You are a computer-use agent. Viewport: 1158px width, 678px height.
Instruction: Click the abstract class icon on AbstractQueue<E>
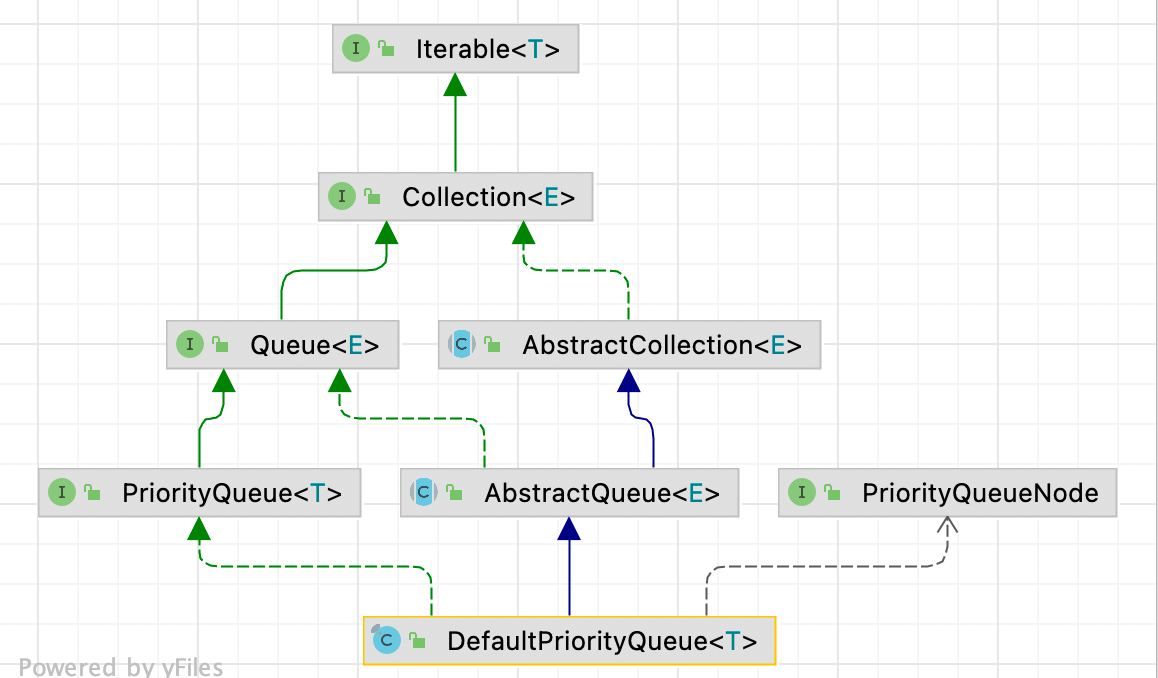point(424,492)
